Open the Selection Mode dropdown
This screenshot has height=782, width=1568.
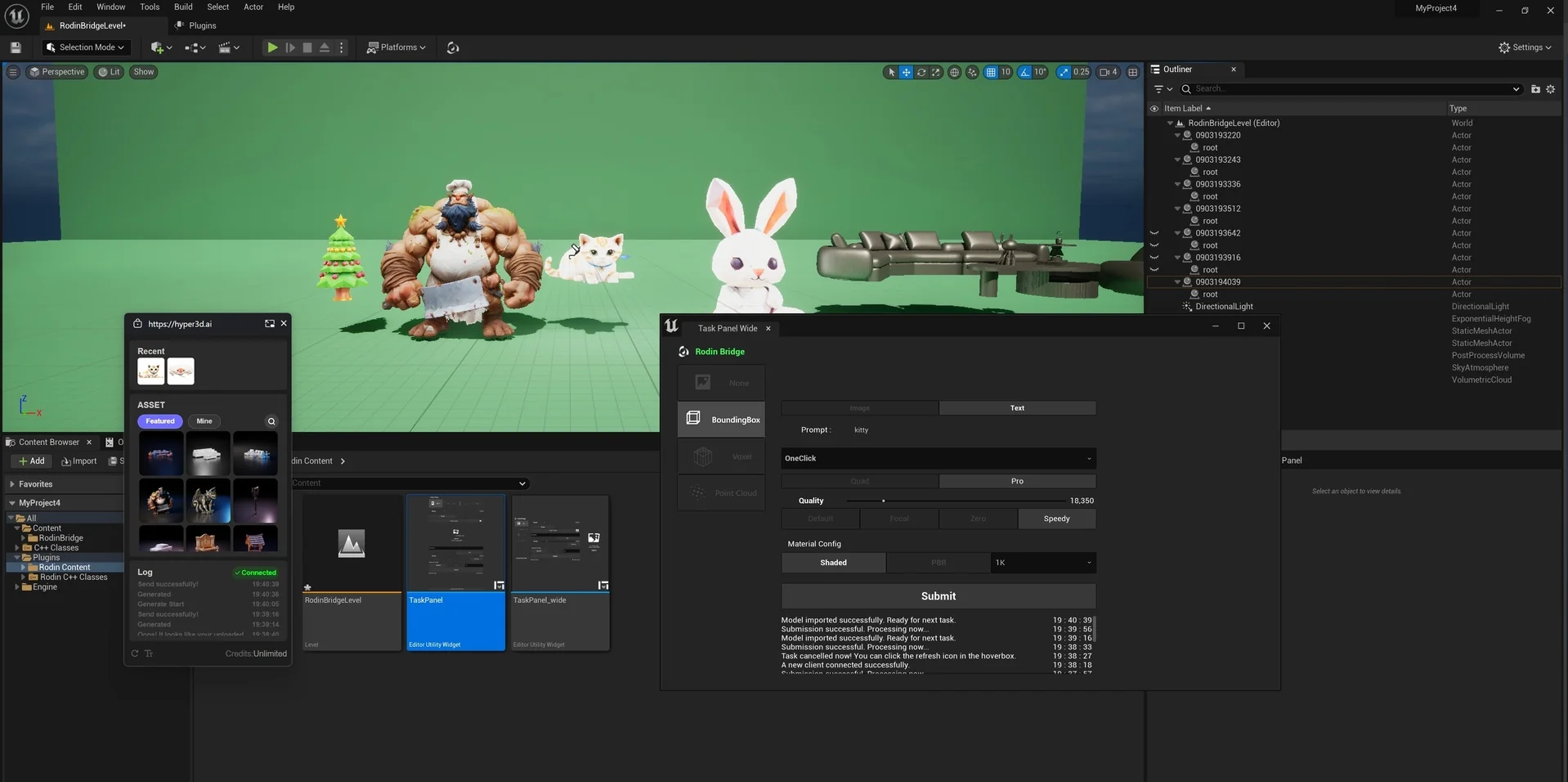(85, 47)
